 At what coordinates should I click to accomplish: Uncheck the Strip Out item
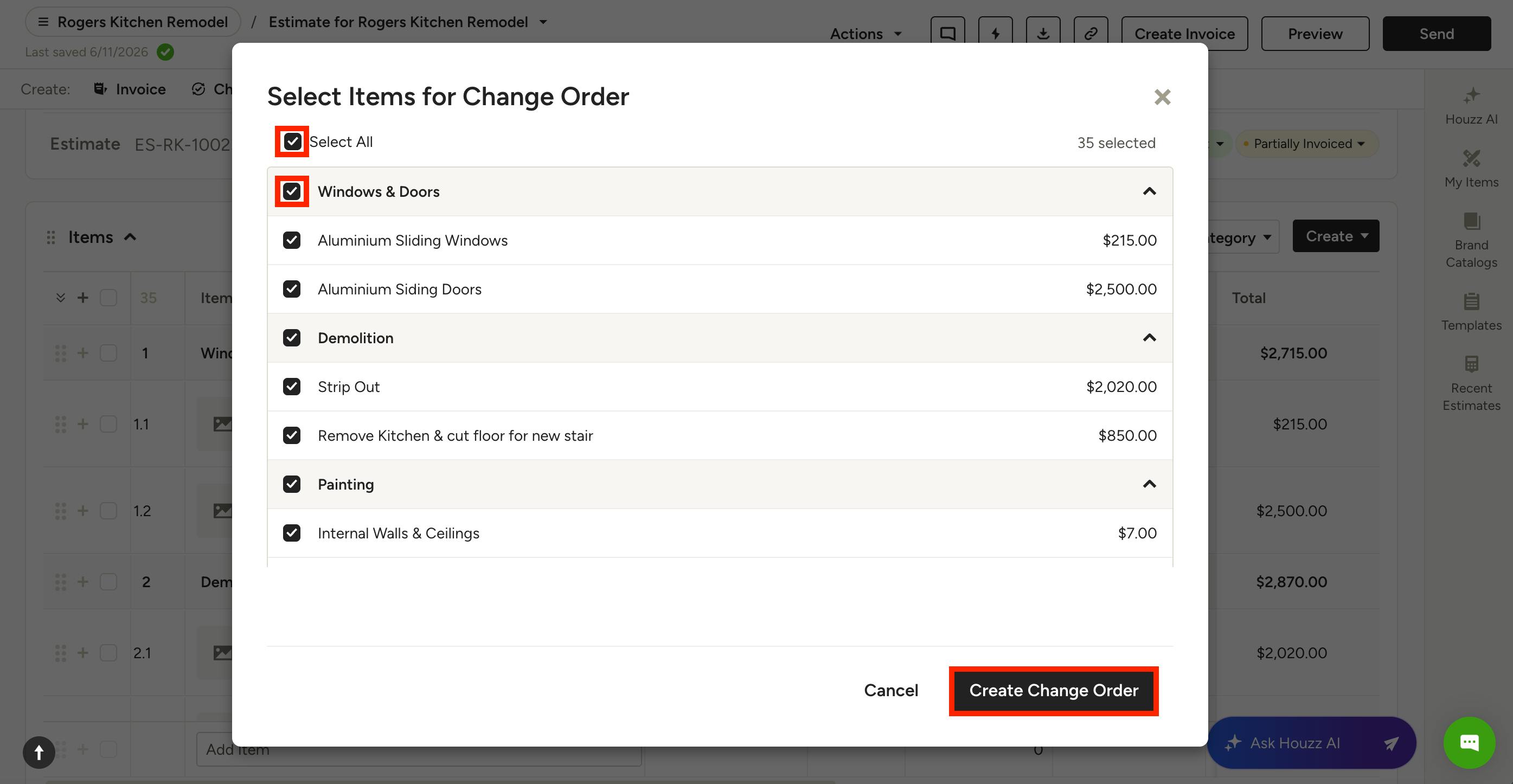(292, 387)
